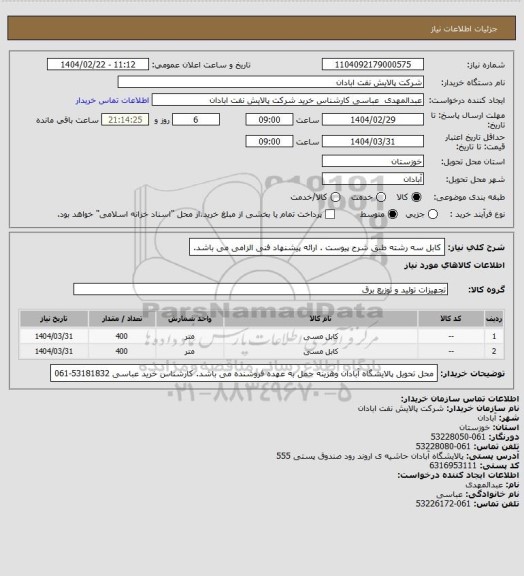Click the response deadline date 1404/02/29

pos(373,120)
